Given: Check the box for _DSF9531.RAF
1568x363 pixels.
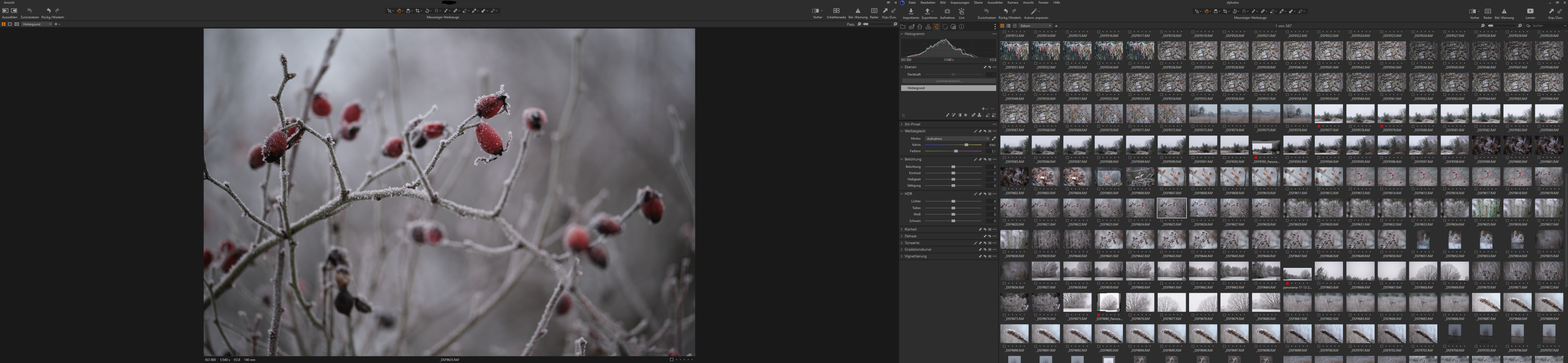Looking at the screenshot, I should tap(1004, 63).
